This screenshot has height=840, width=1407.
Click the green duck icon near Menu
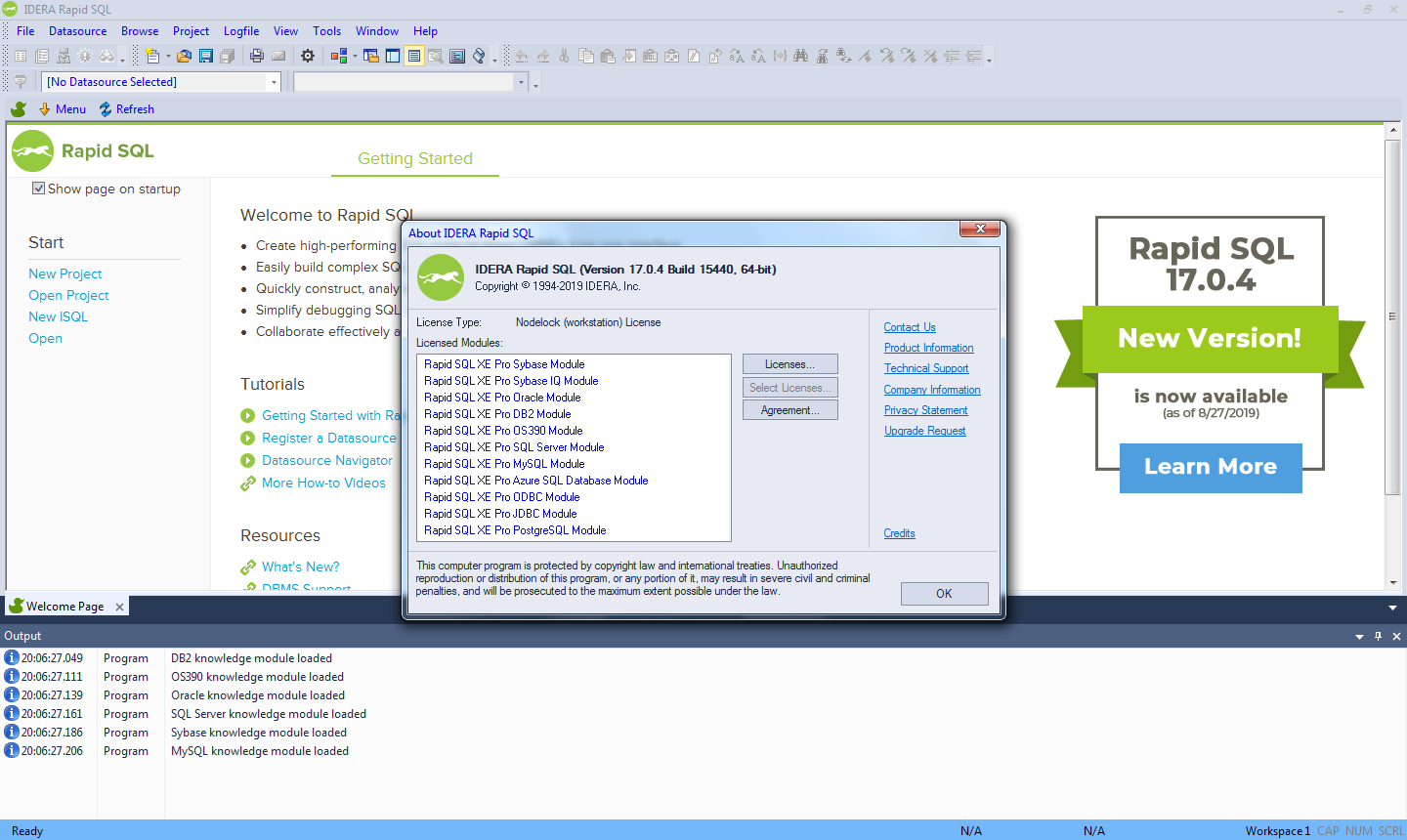click(19, 108)
